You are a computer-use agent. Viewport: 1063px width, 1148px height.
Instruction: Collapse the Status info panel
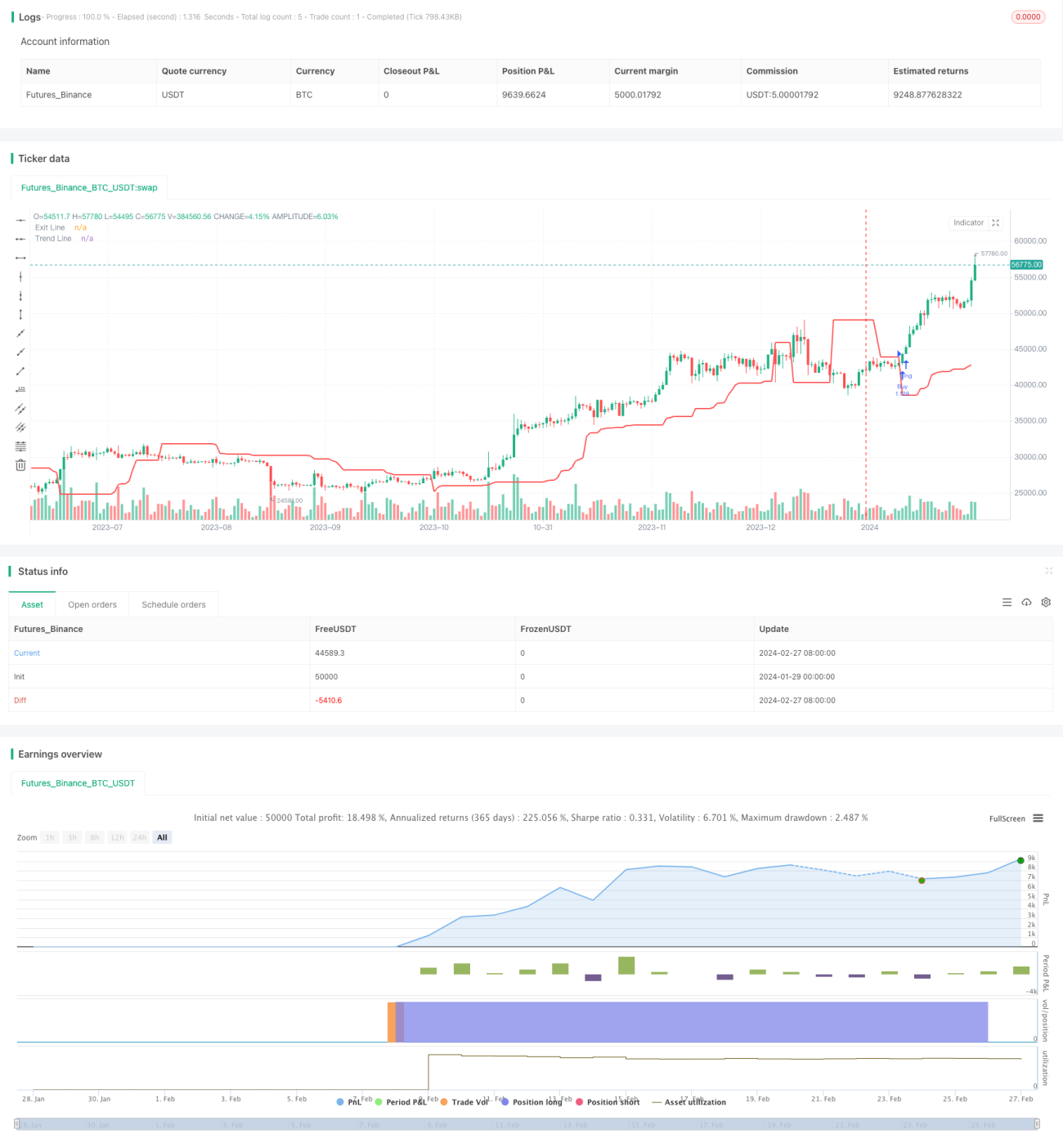1048,571
